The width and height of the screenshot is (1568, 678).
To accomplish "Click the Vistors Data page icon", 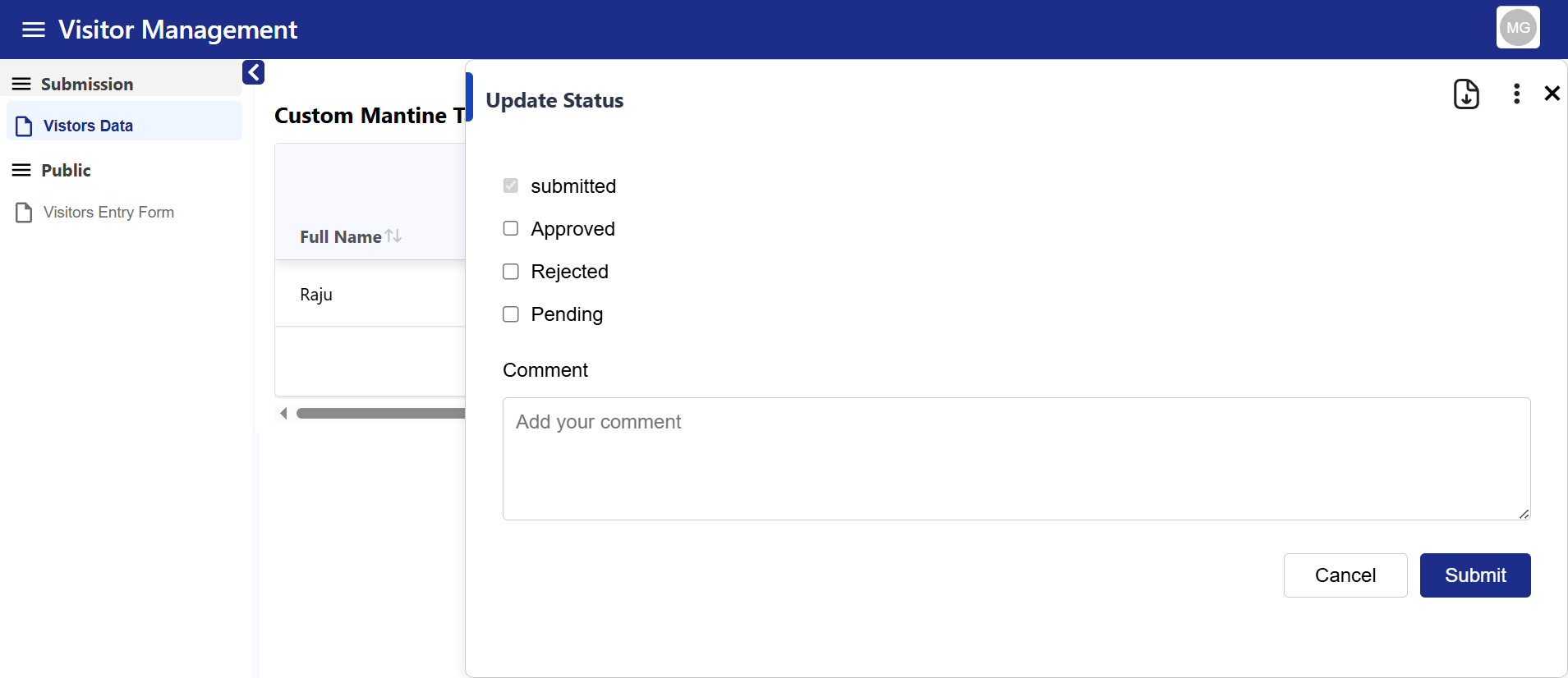I will click(24, 126).
